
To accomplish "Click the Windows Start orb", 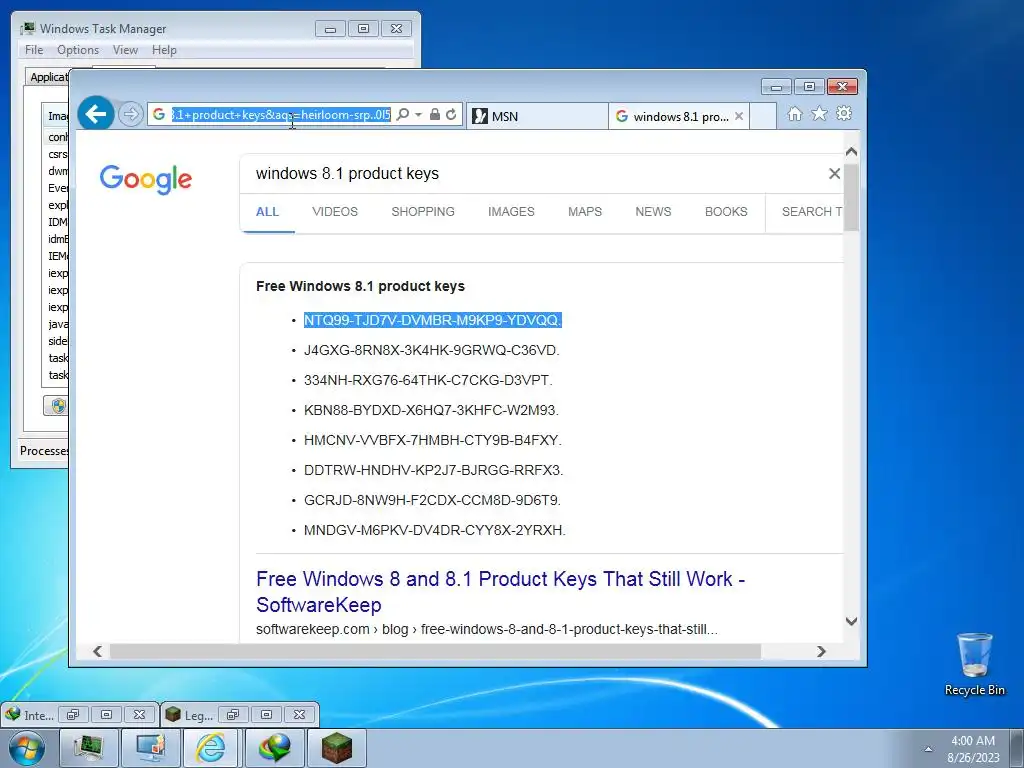I will (27, 748).
